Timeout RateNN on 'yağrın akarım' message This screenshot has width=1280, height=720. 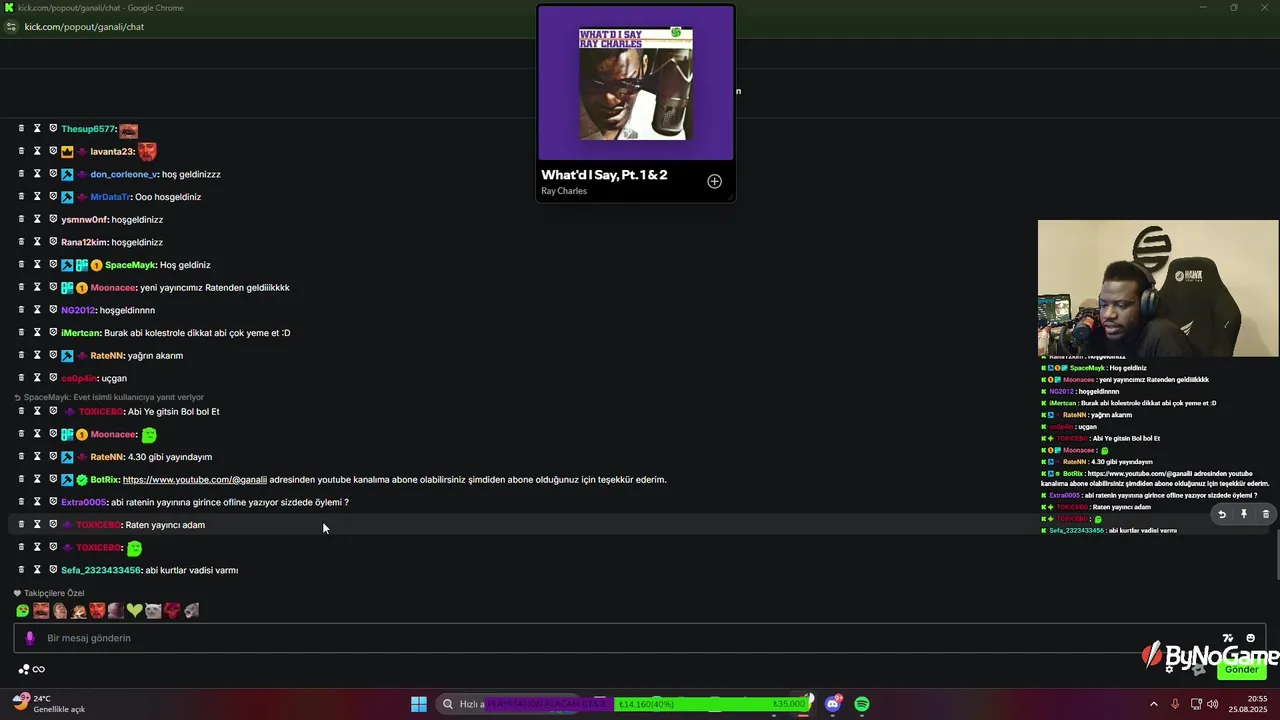pyautogui.click(x=37, y=355)
